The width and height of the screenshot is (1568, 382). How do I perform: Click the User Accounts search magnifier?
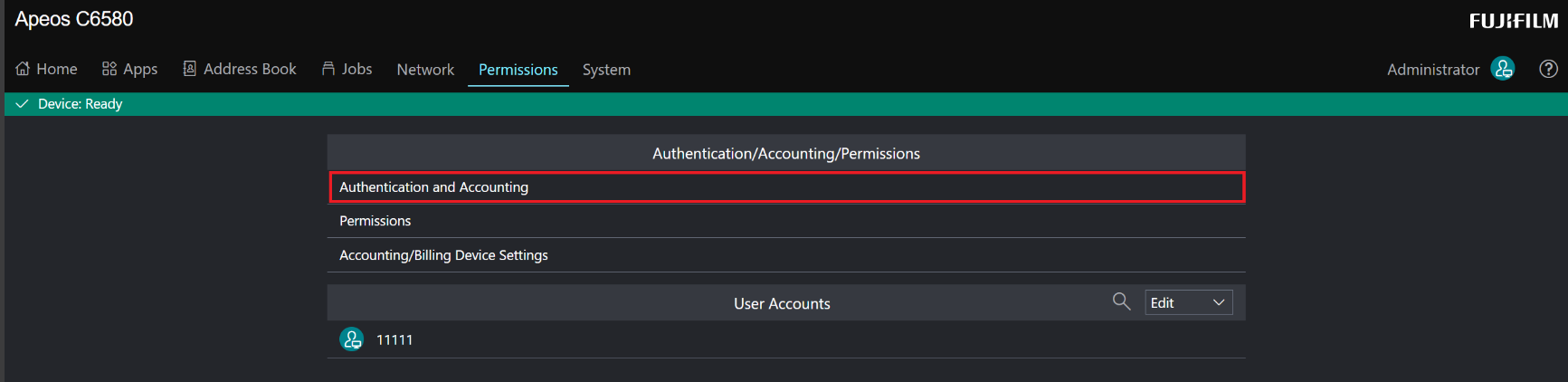point(1121,301)
